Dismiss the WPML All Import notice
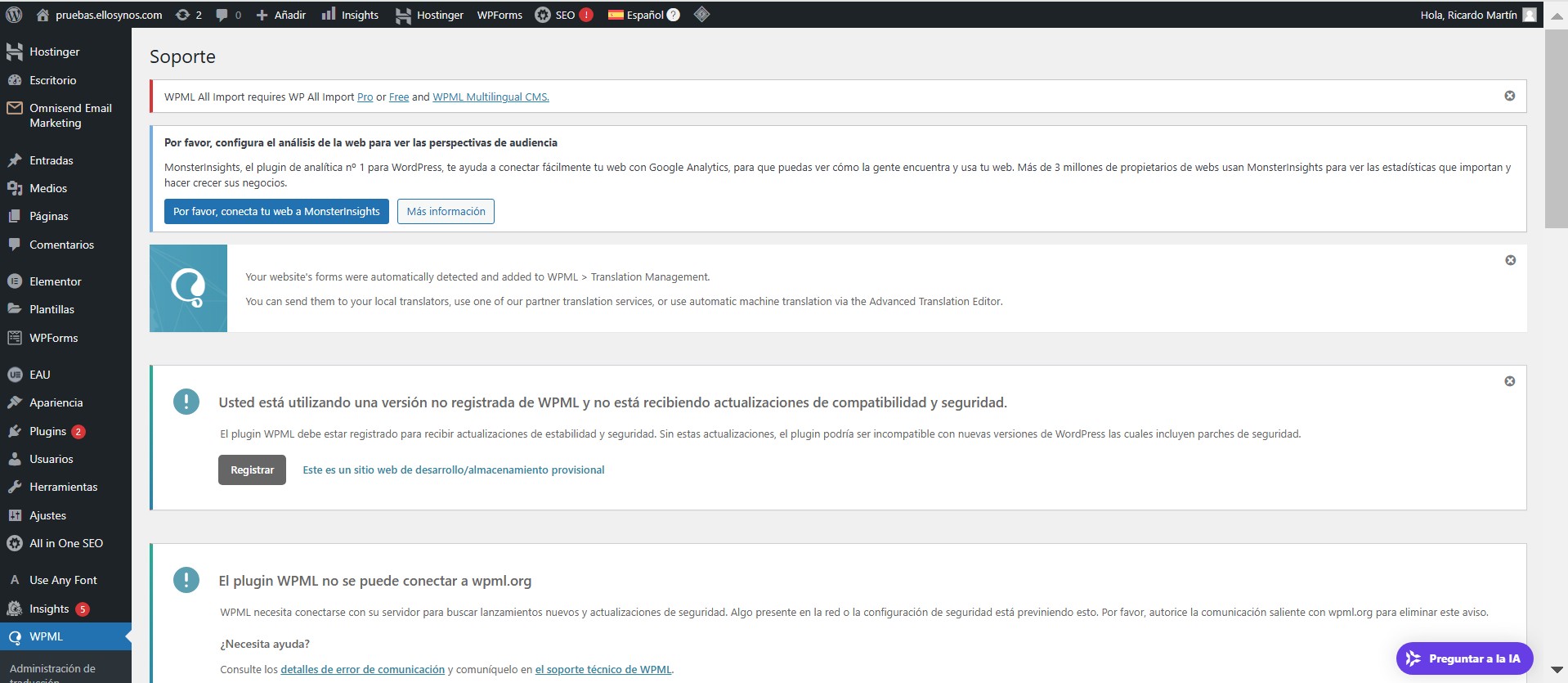 1509,96
